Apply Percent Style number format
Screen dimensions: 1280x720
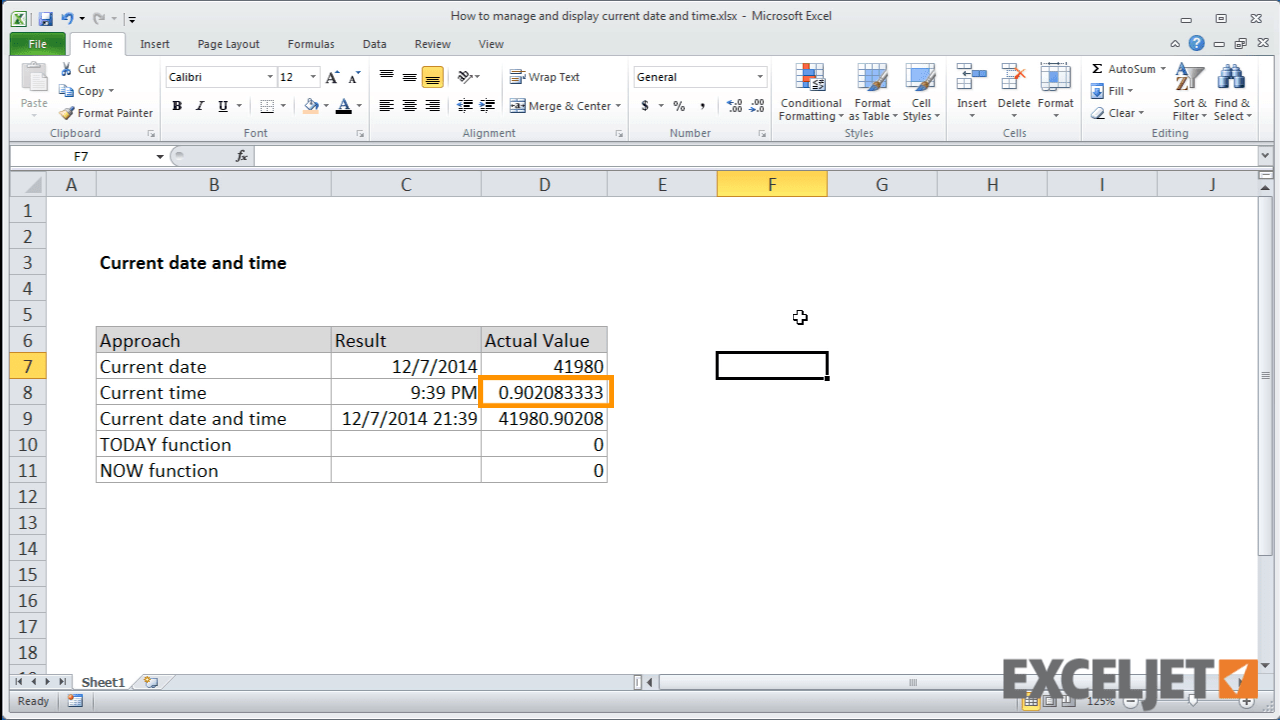click(679, 105)
